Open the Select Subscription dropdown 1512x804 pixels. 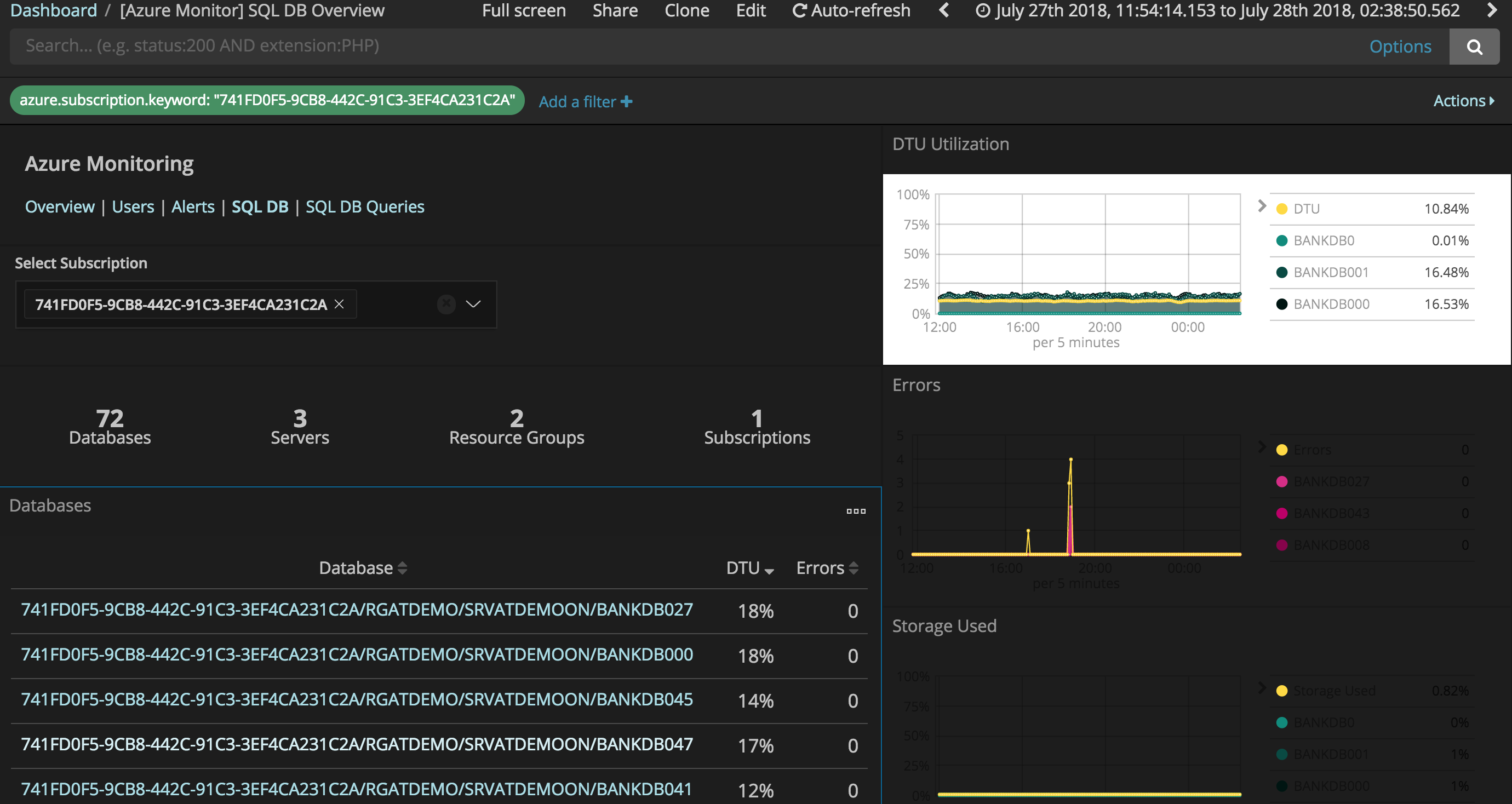[473, 304]
